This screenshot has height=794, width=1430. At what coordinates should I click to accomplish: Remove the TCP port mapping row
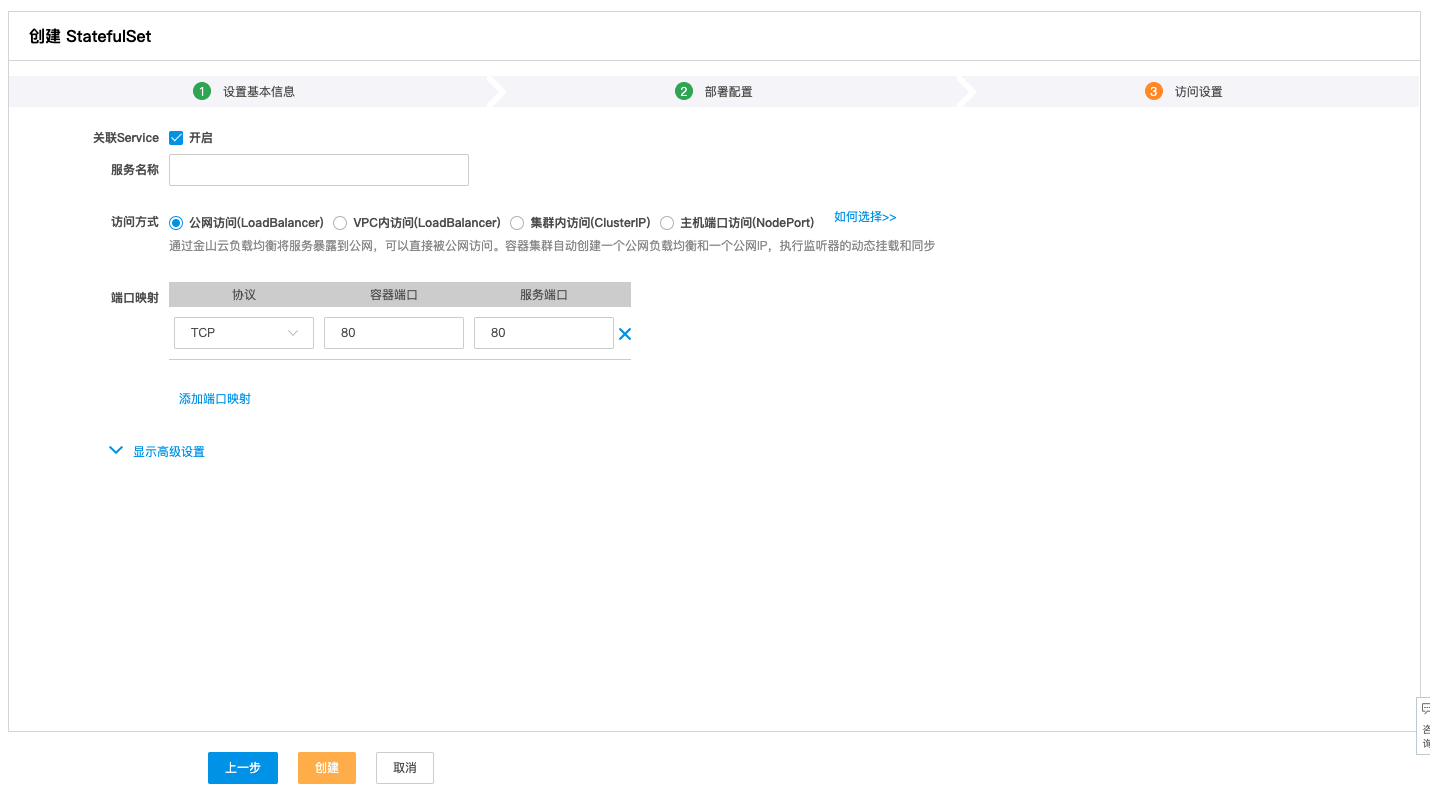(x=625, y=334)
